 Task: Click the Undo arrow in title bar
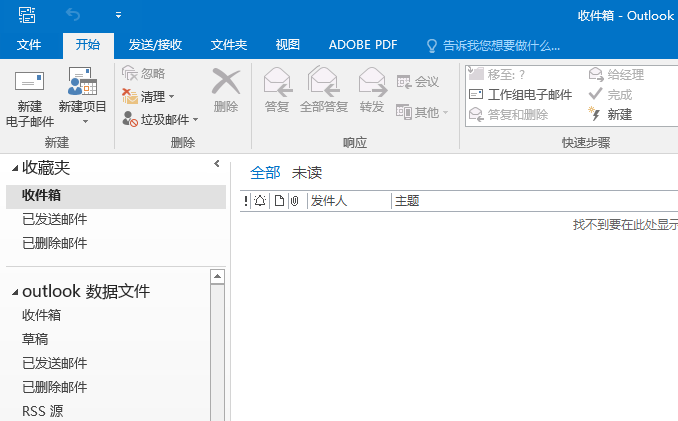pyautogui.click(x=73, y=15)
